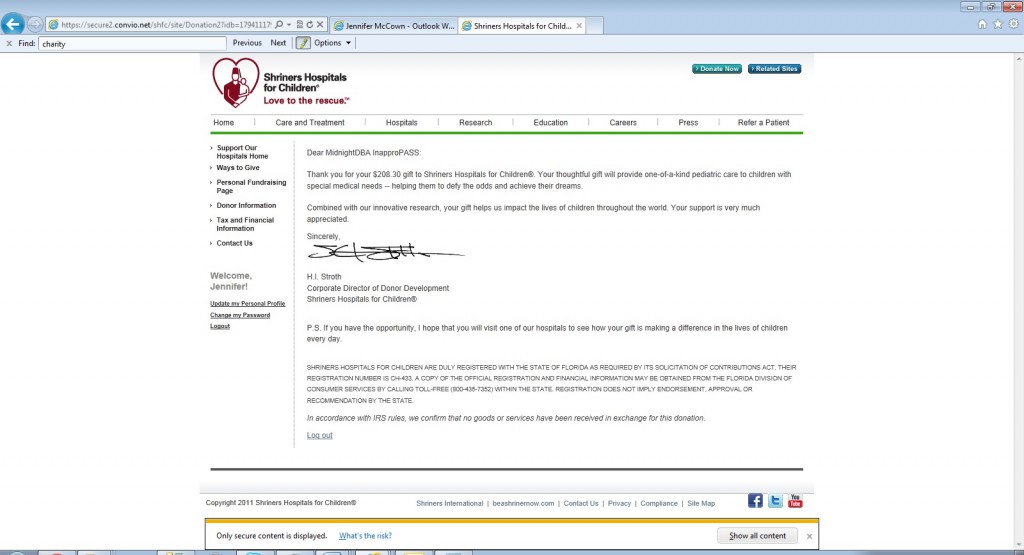Click the Find bar highlight pencil icon
Screen dimensions: 1024x555
click(x=303, y=43)
